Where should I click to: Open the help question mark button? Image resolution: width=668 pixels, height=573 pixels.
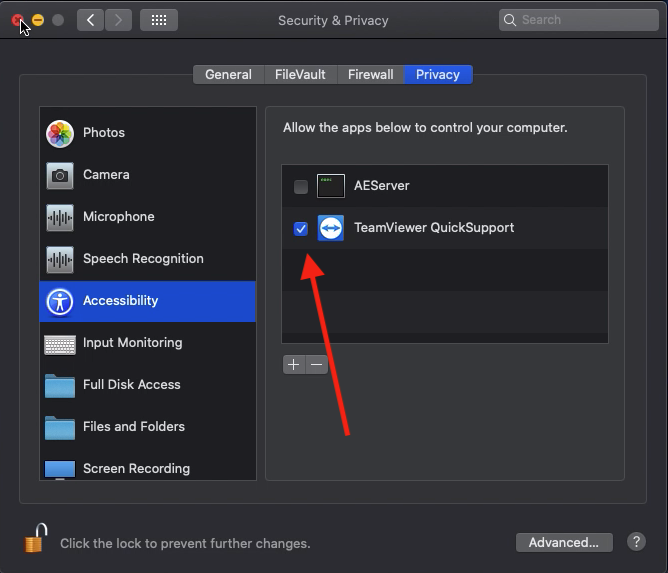click(x=636, y=542)
